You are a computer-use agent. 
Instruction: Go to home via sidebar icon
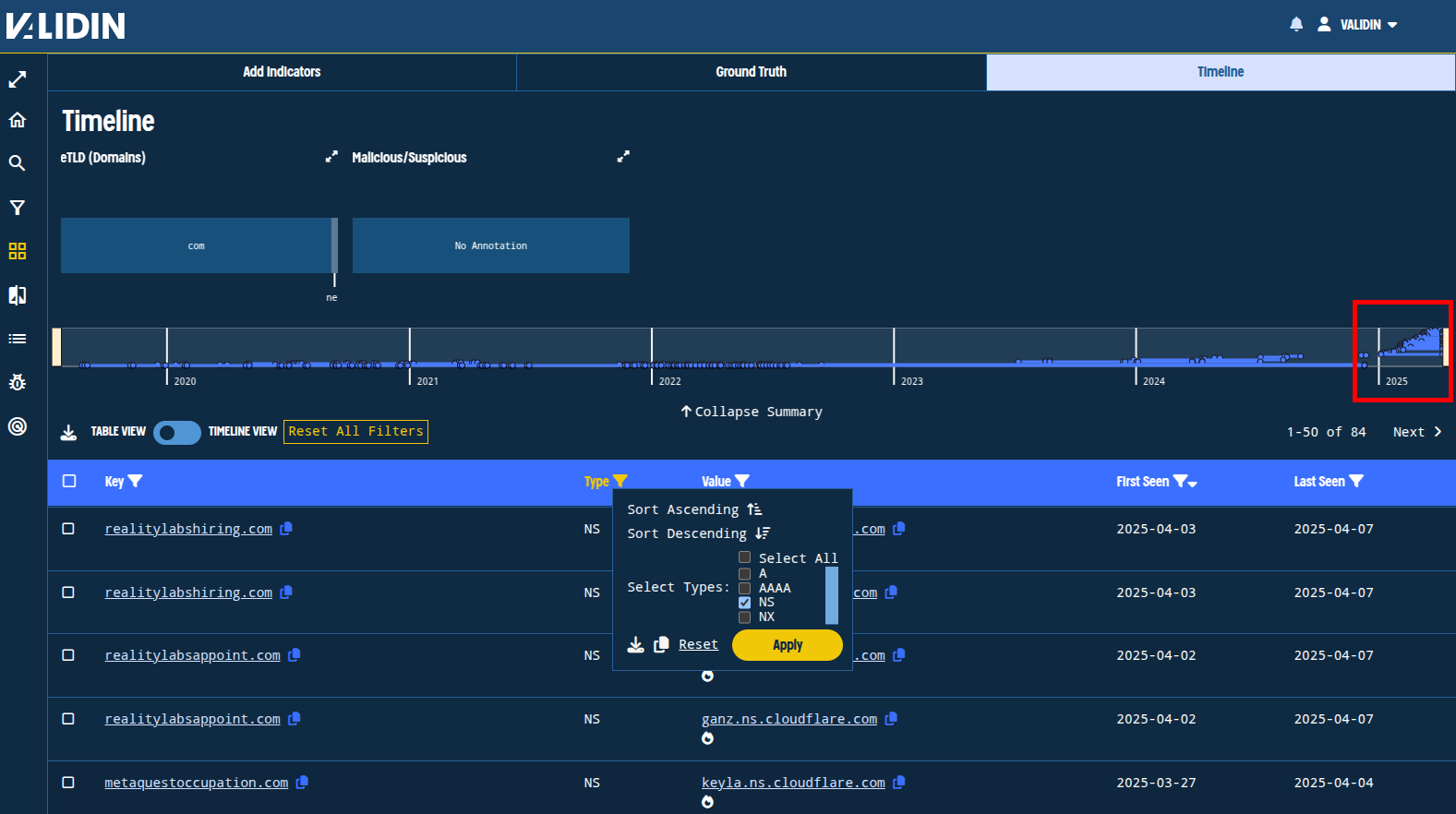click(18, 120)
